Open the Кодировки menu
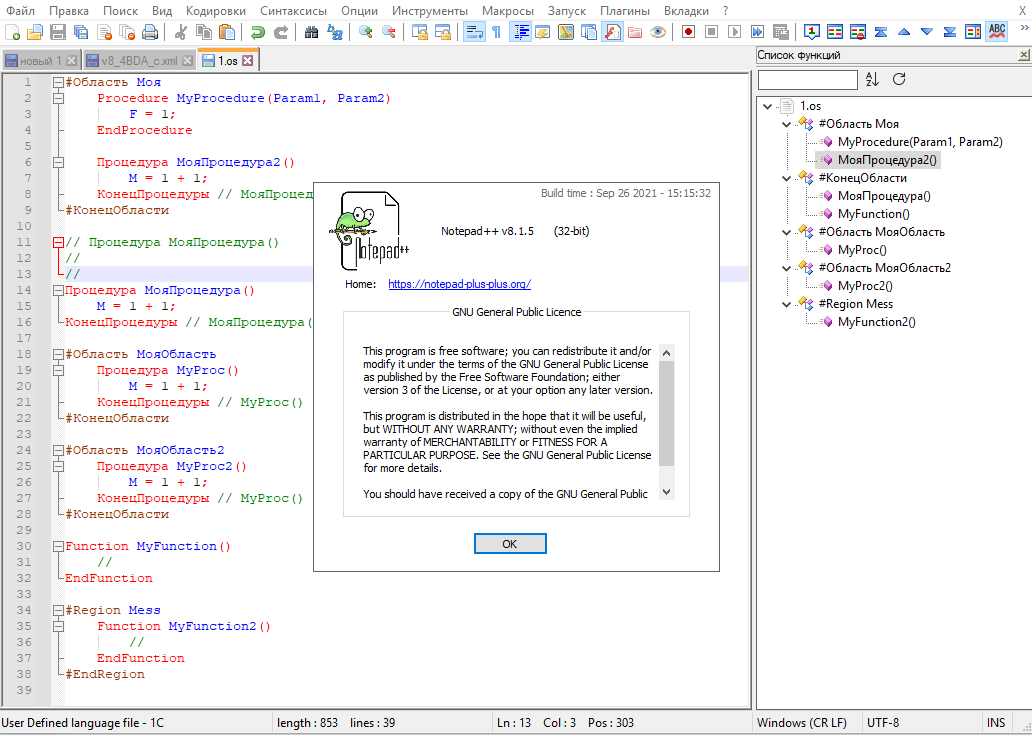Image resolution: width=1032 pixels, height=735 pixels. (x=216, y=11)
